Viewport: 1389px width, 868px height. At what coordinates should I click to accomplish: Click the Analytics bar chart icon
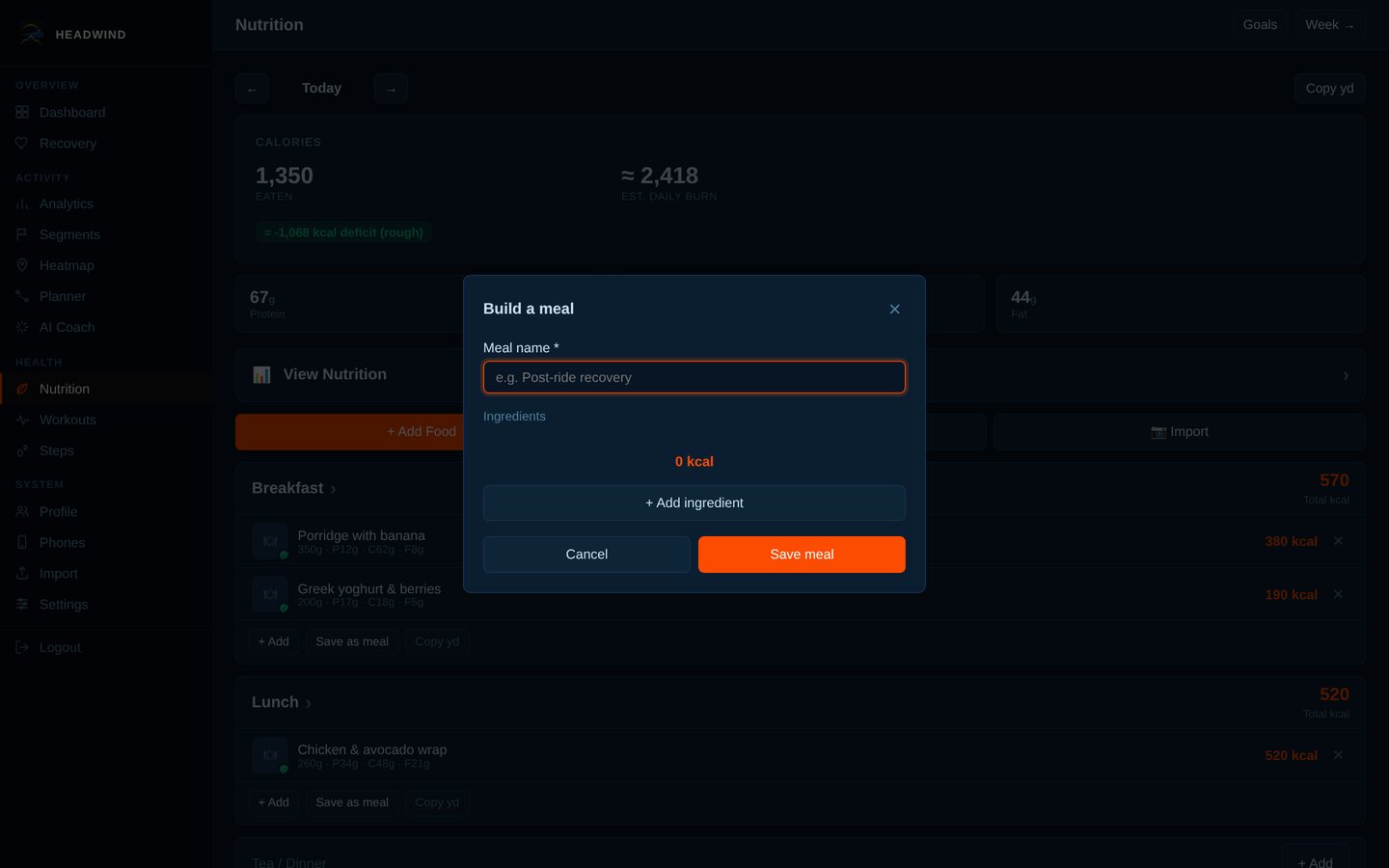pyautogui.click(x=22, y=204)
